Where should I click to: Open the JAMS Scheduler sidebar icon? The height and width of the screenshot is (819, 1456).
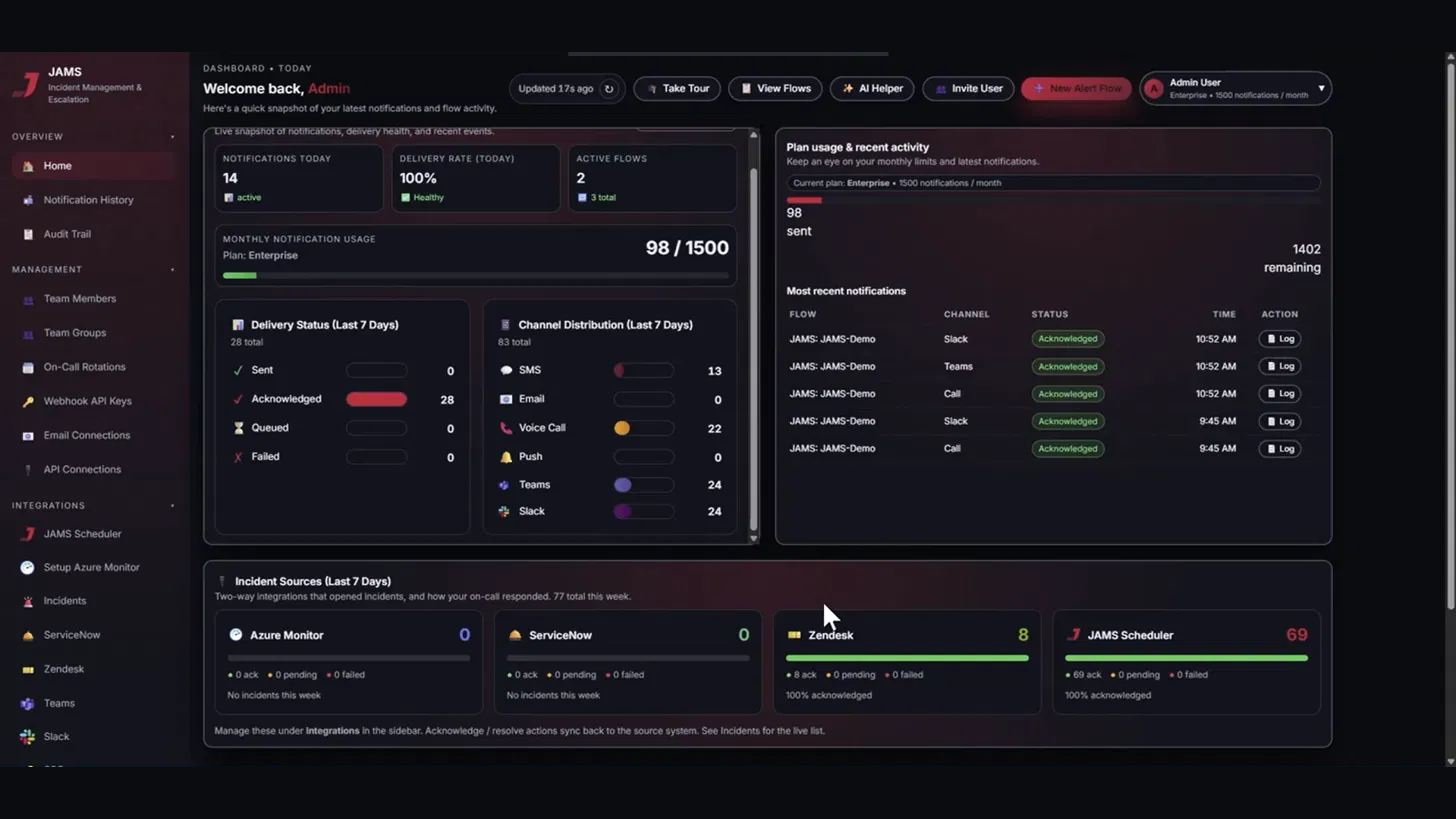pyautogui.click(x=28, y=534)
